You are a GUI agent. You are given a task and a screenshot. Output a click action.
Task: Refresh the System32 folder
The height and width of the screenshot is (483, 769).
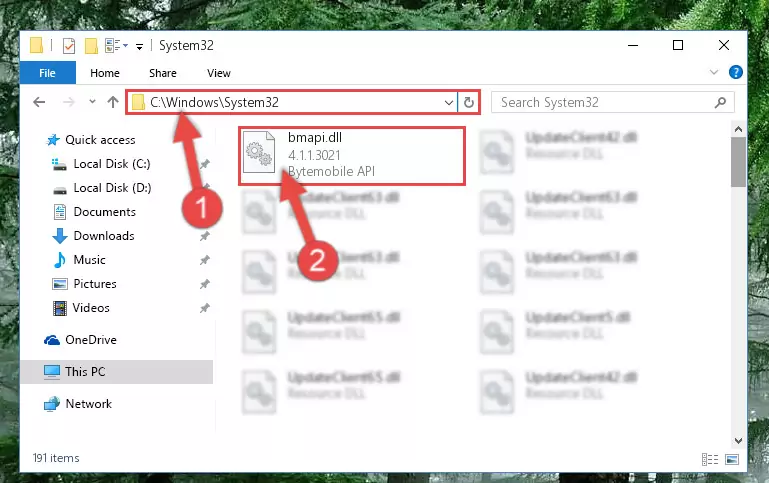[469, 102]
